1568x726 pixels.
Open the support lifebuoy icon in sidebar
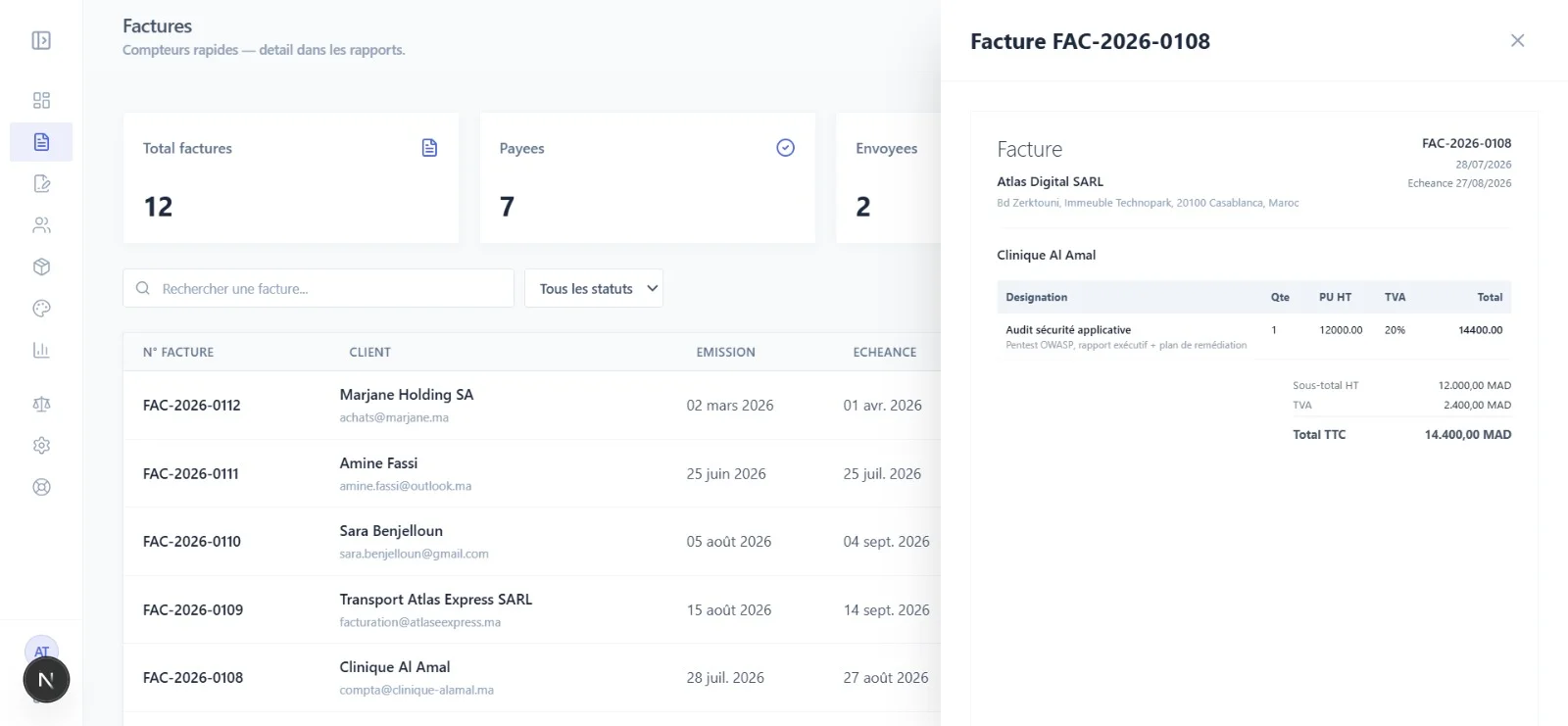coord(41,487)
